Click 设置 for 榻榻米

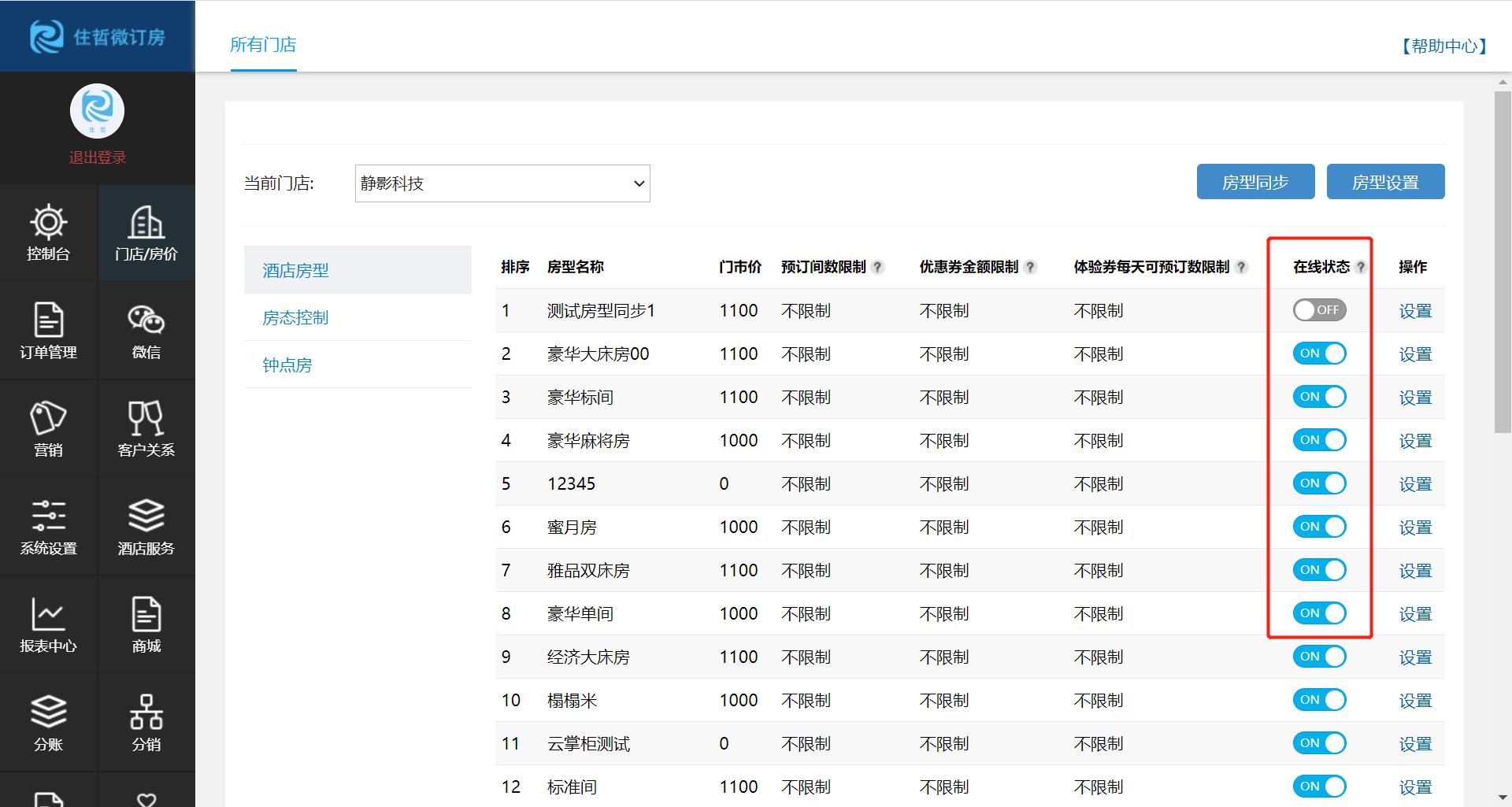pyautogui.click(x=1415, y=701)
